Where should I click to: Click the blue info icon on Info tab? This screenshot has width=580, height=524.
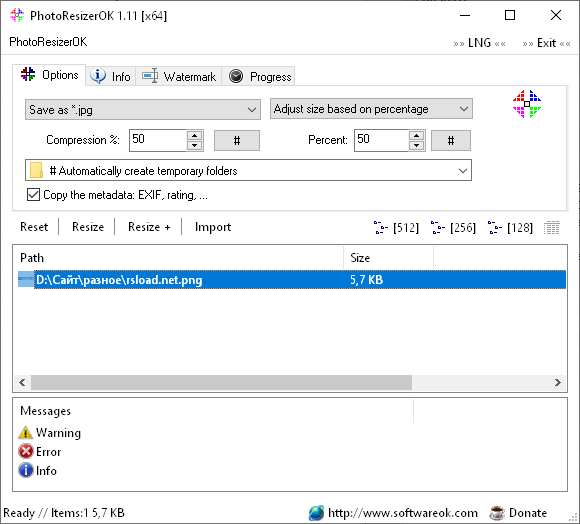click(x=98, y=76)
